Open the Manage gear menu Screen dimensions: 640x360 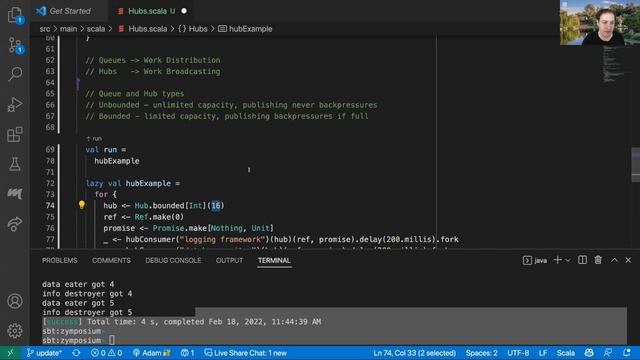[x=15, y=330]
